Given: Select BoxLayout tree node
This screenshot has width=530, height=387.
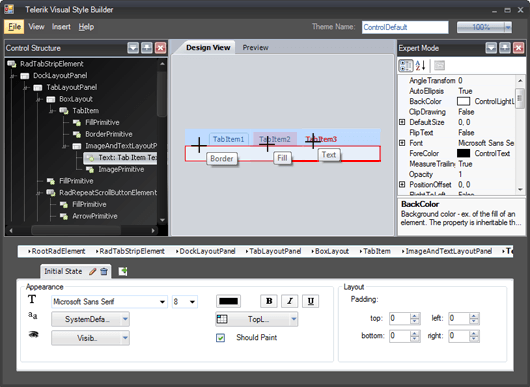Looking at the screenshot, I should click(x=76, y=99).
